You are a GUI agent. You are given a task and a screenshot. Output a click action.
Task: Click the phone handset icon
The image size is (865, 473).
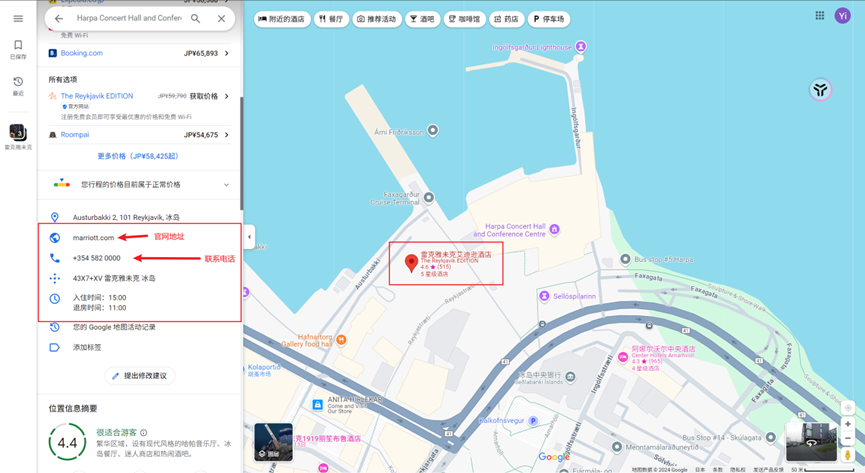pyautogui.click(x=55, y=258)
